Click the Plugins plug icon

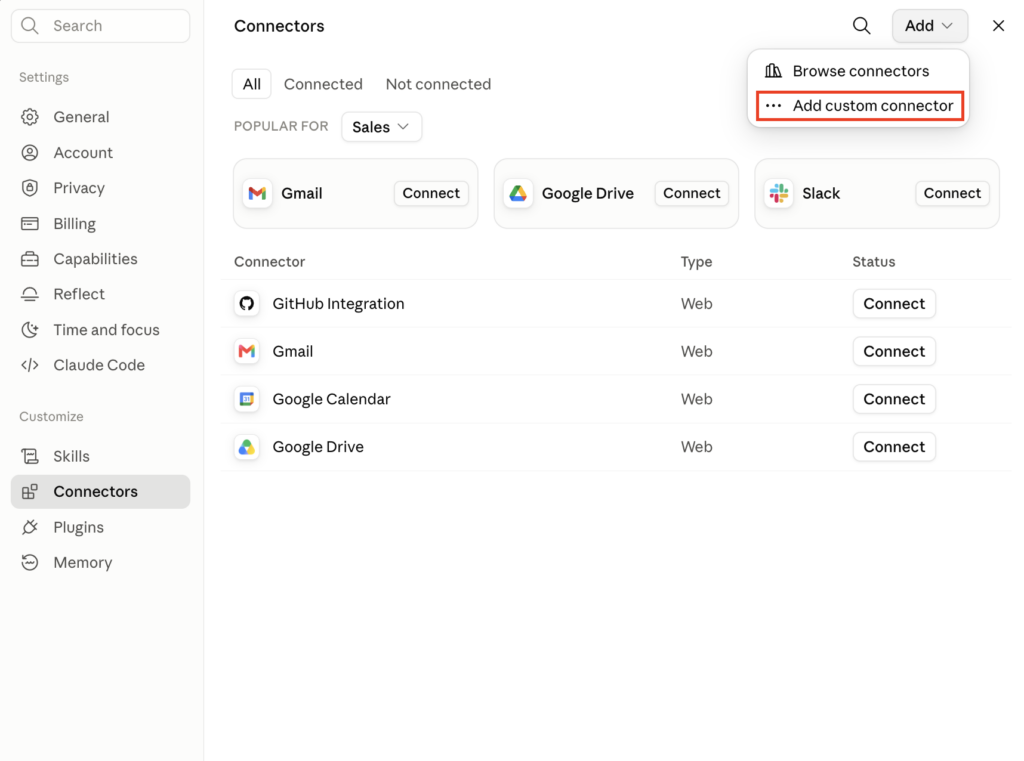(29, 527)
